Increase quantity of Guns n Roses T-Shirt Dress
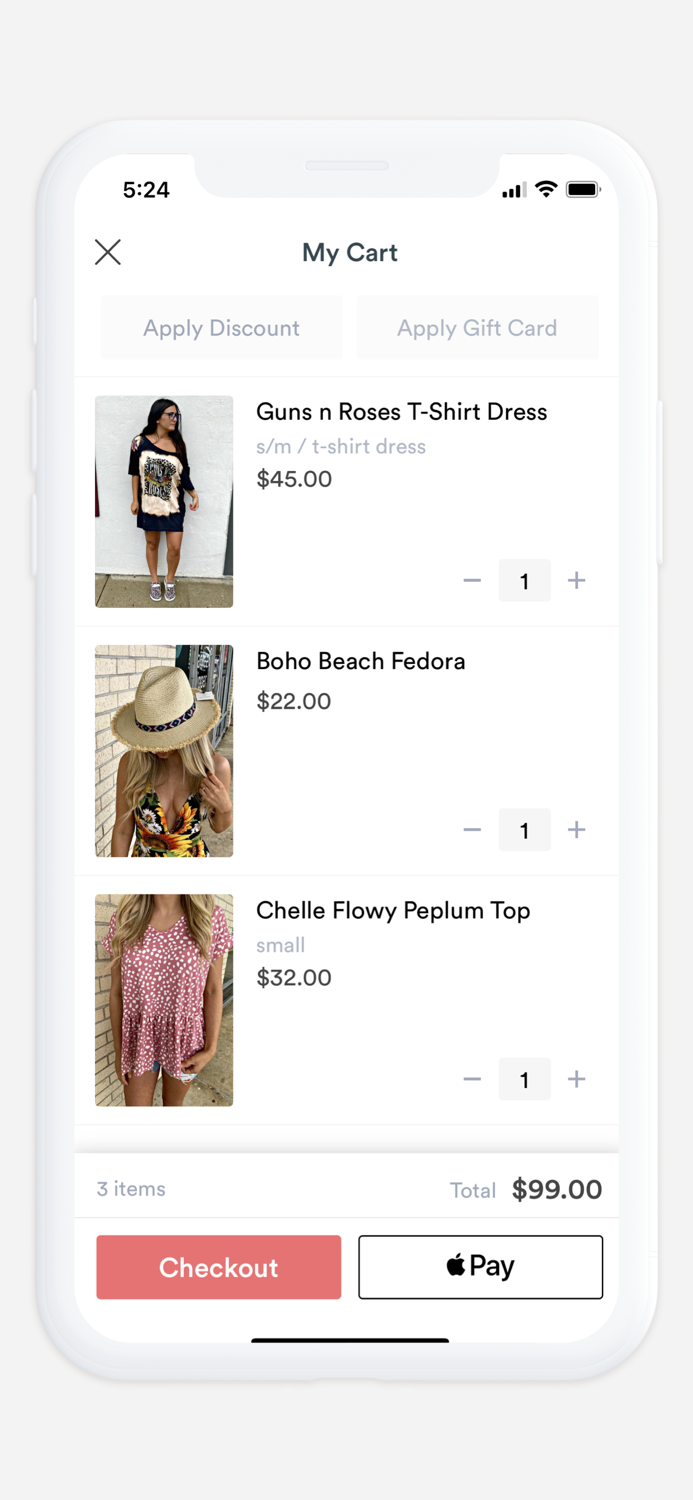693x1500 pixels. point(577,580)
